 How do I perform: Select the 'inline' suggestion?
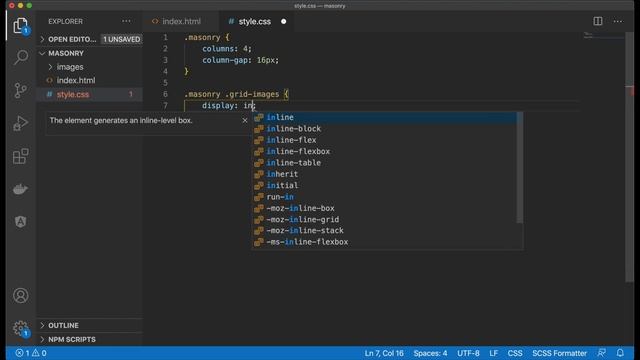[x=384, y=118]
